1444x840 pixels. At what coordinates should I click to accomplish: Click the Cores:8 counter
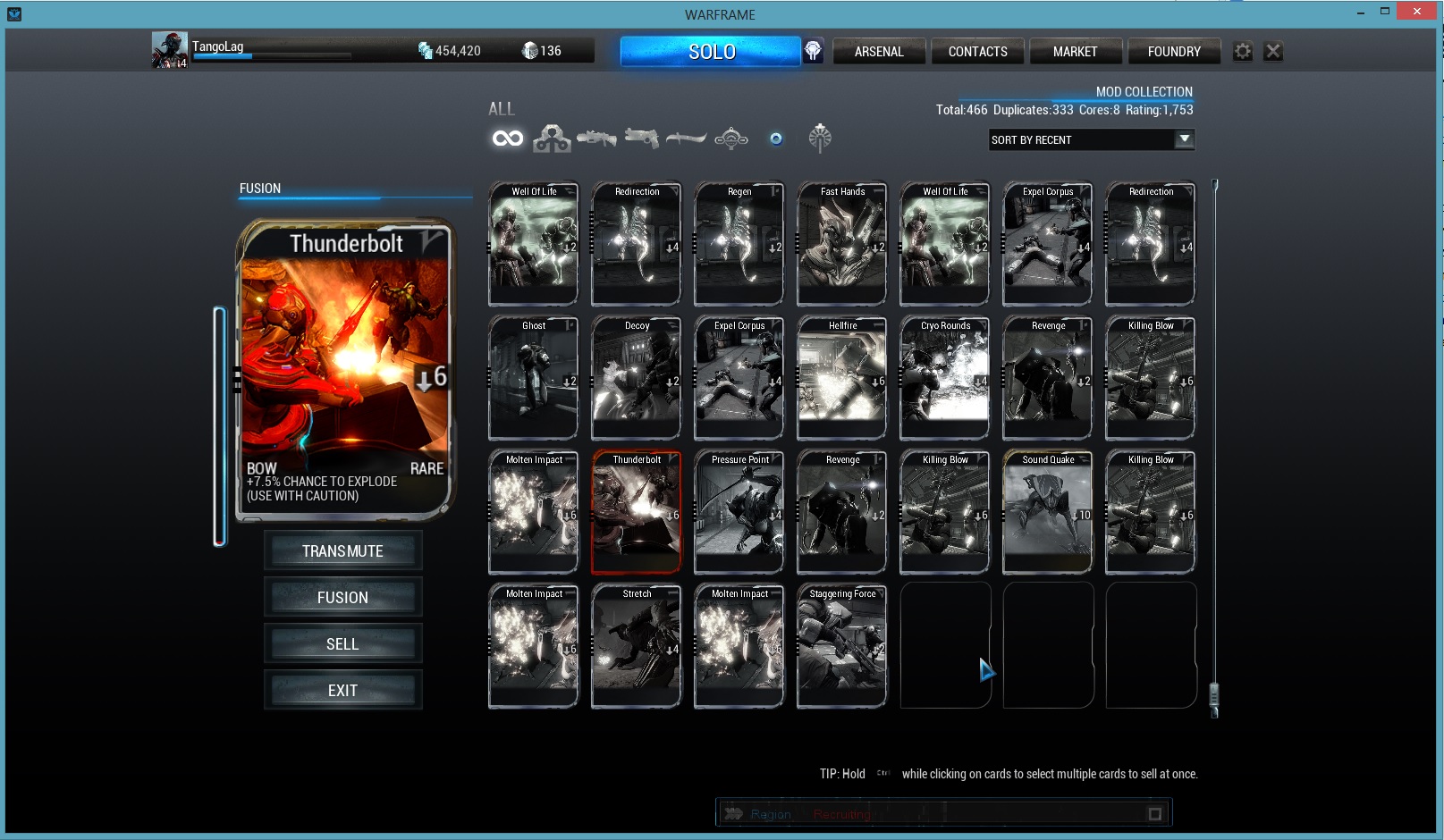1100,110
